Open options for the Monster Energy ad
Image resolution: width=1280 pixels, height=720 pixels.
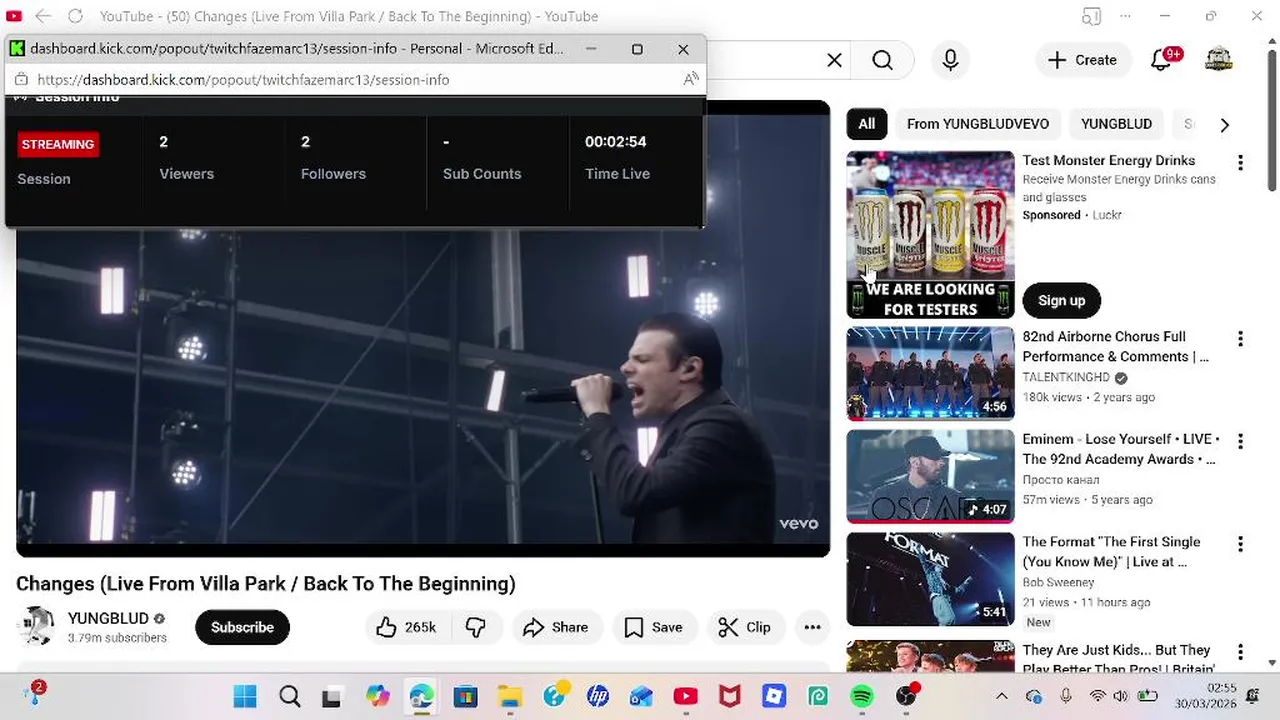click(1240, 163)
